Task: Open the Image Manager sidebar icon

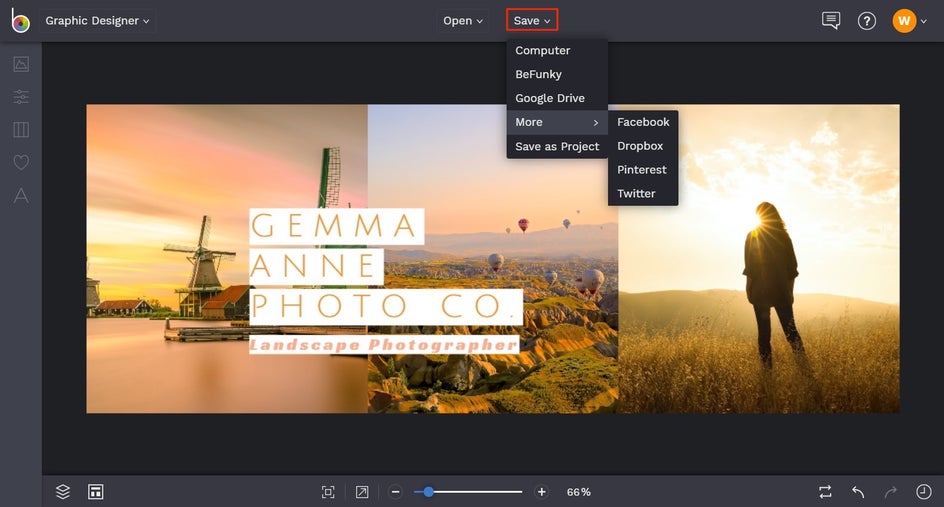Action: [x=21, y=64]
